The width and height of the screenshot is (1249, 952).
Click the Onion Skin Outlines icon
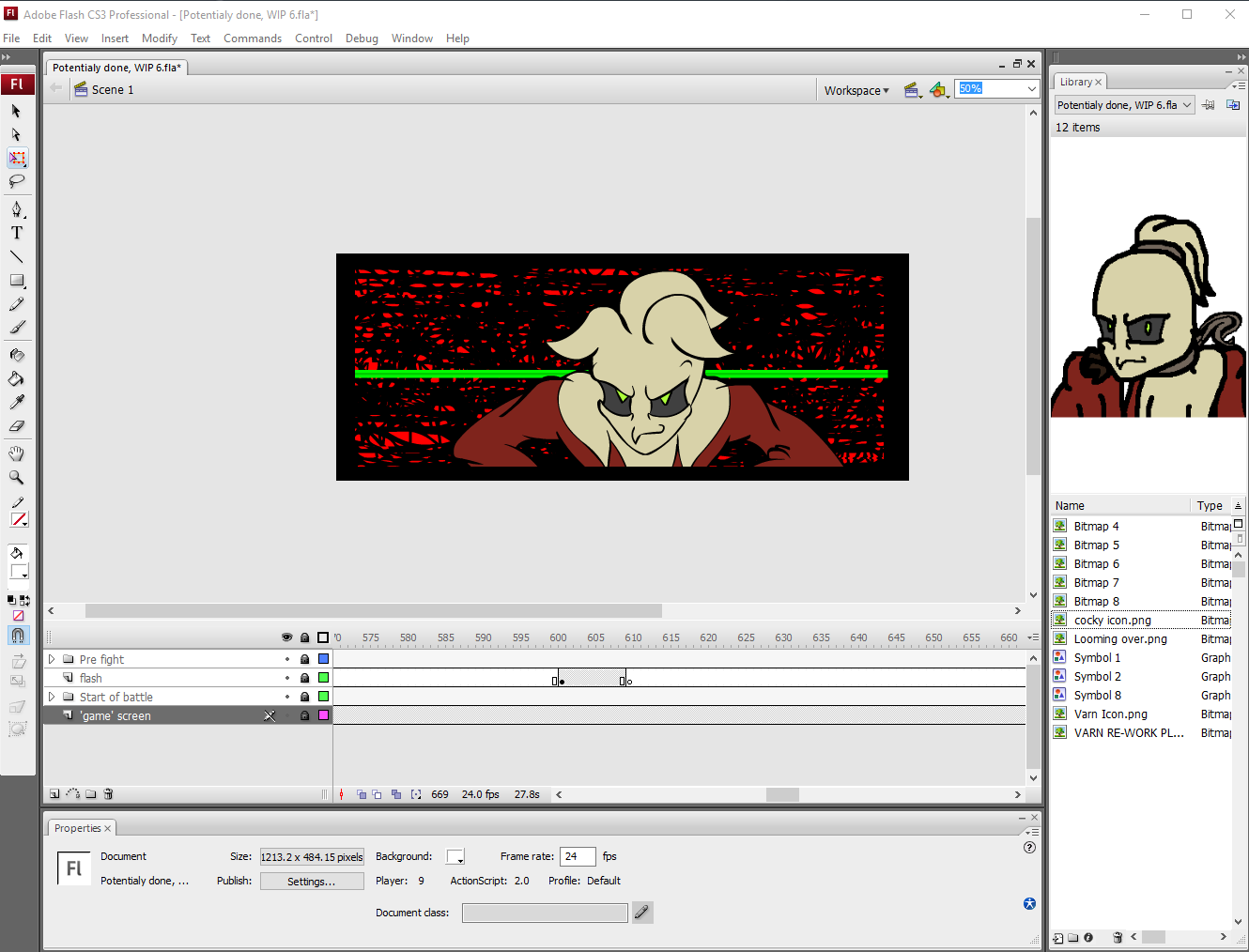click(x=378, y=794)
